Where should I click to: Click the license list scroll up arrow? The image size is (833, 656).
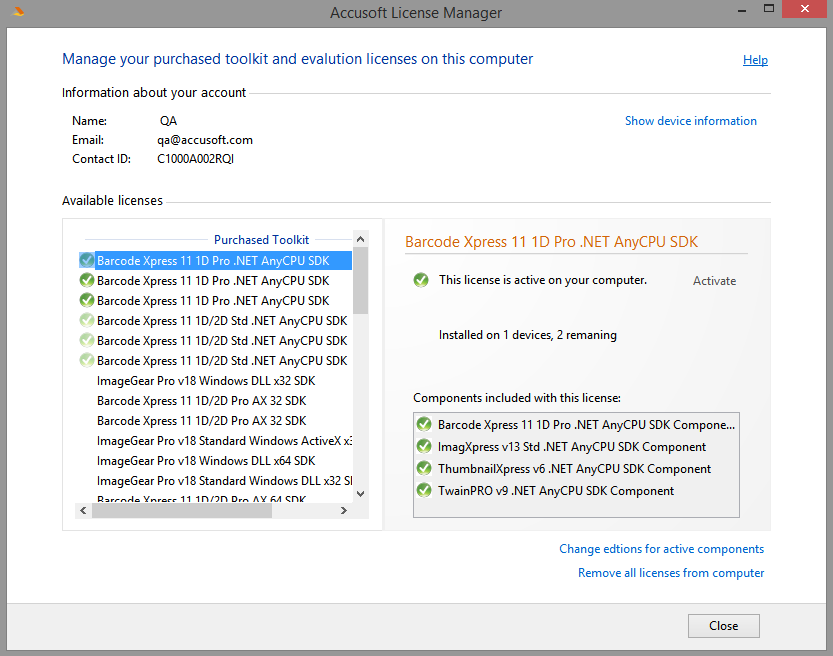pyautogui.click(x=361, y=239)
